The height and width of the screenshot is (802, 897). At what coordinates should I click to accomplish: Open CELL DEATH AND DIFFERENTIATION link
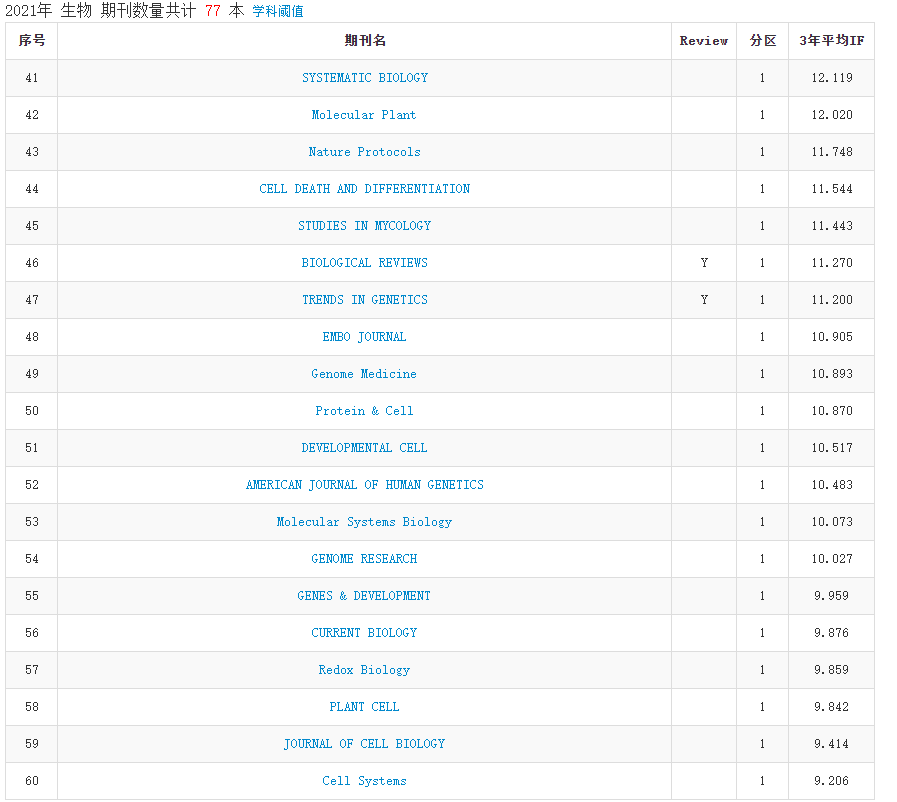coord(364,189)
